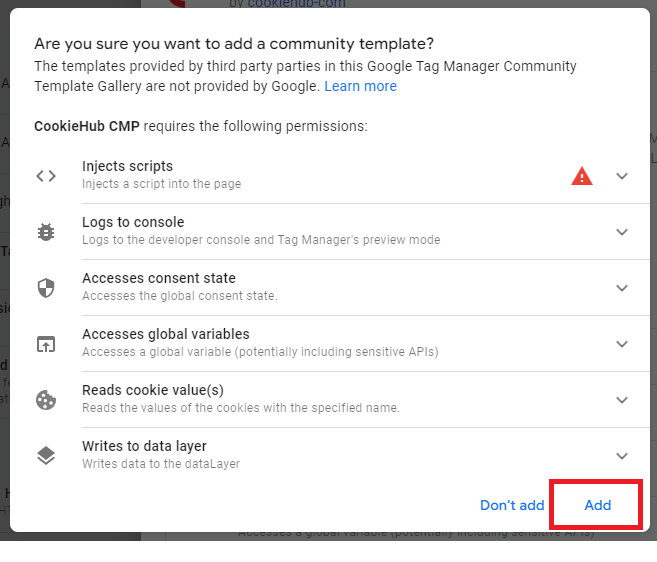Image resolution: width=657 pixels, height=562 pixels.
Task: Open the cookiehub-com author link behind dialog
Action: [x=297, y=4]
